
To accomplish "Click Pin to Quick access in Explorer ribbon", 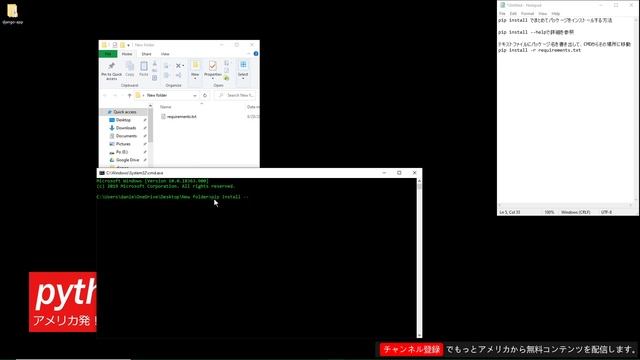I will [111, 71].
